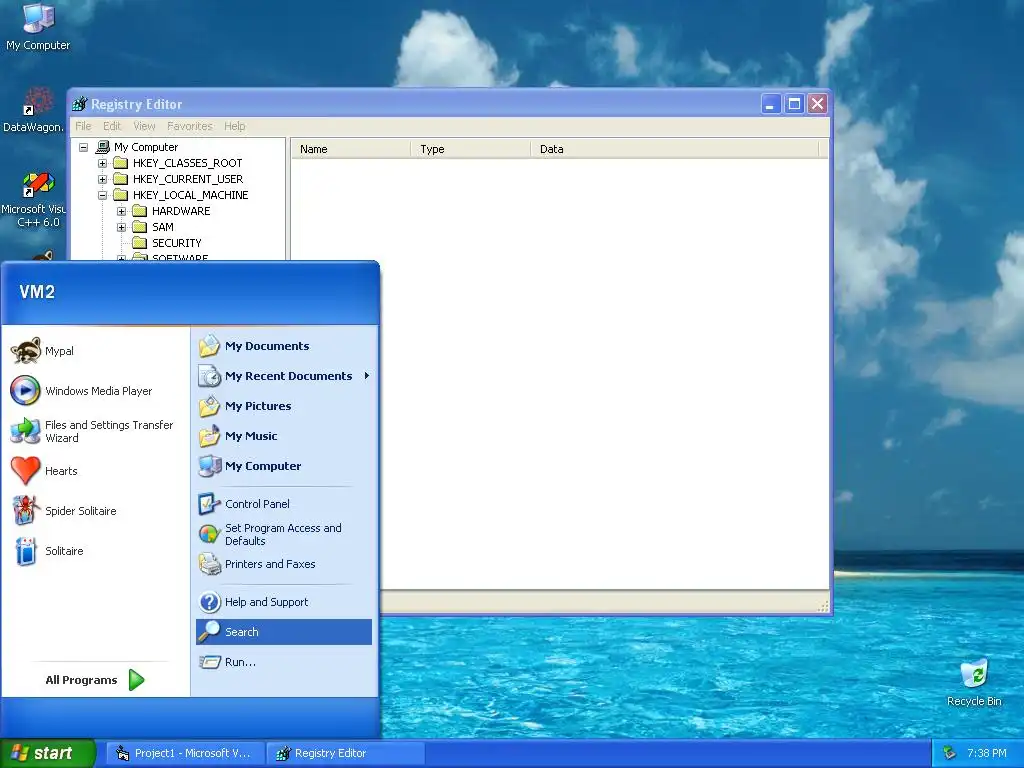
Task: Switch to Project1 - Microsoft Visual taskbar button
Action: pos(185,754)
